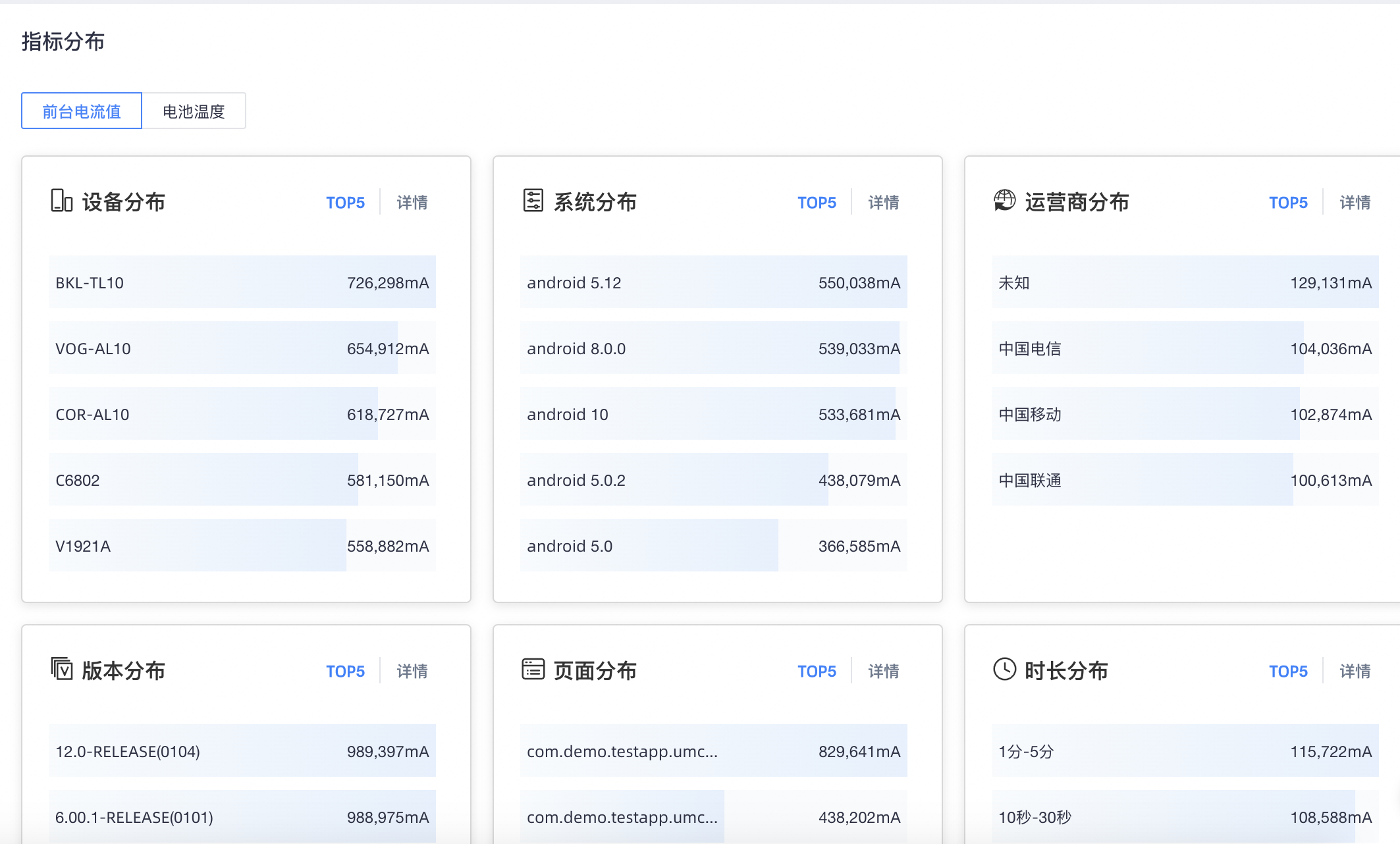The width and height of the screenshot is (1400, 844).
Task: Click the android 5.0.2 row
Action: tap(714, 479)
